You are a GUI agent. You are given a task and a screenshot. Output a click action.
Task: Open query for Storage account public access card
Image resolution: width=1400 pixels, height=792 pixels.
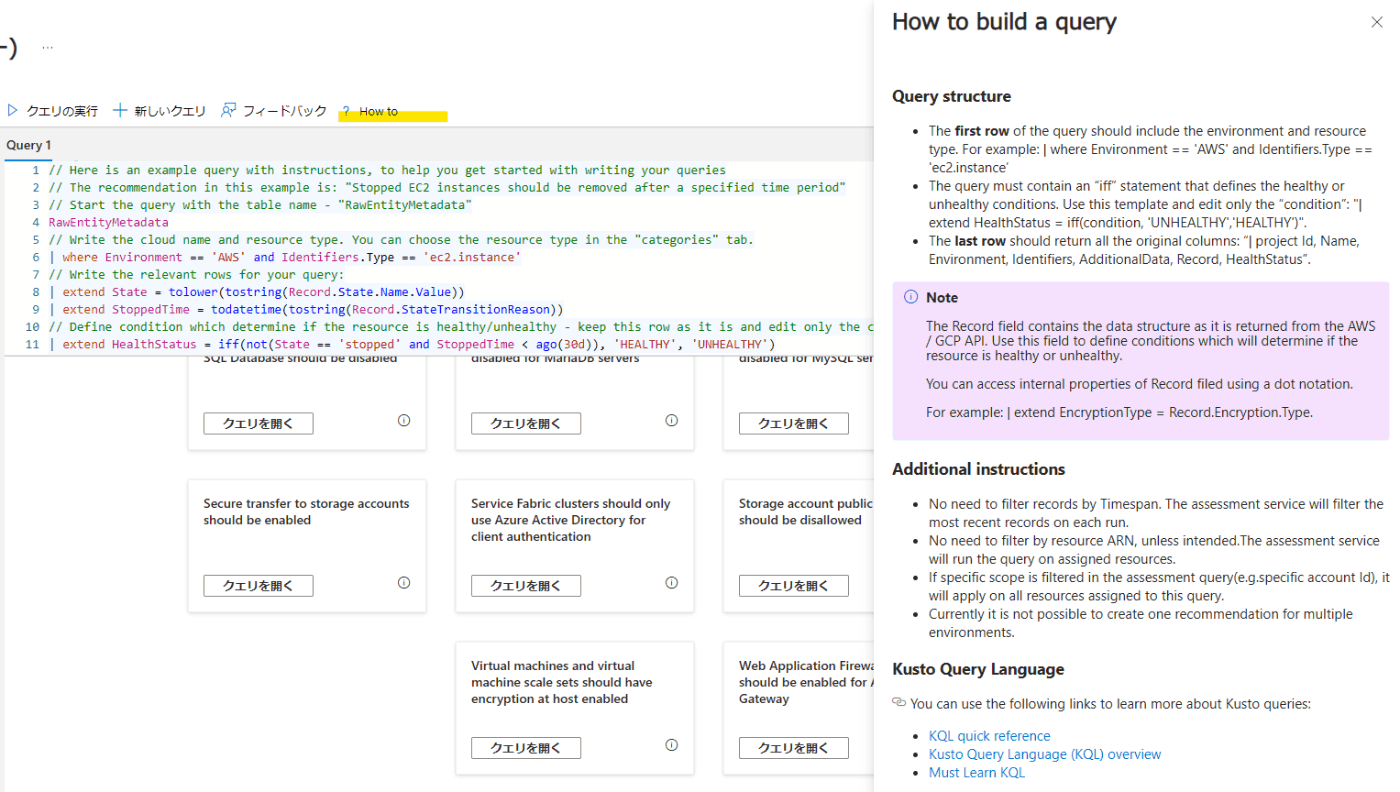[x=794, y=586]
